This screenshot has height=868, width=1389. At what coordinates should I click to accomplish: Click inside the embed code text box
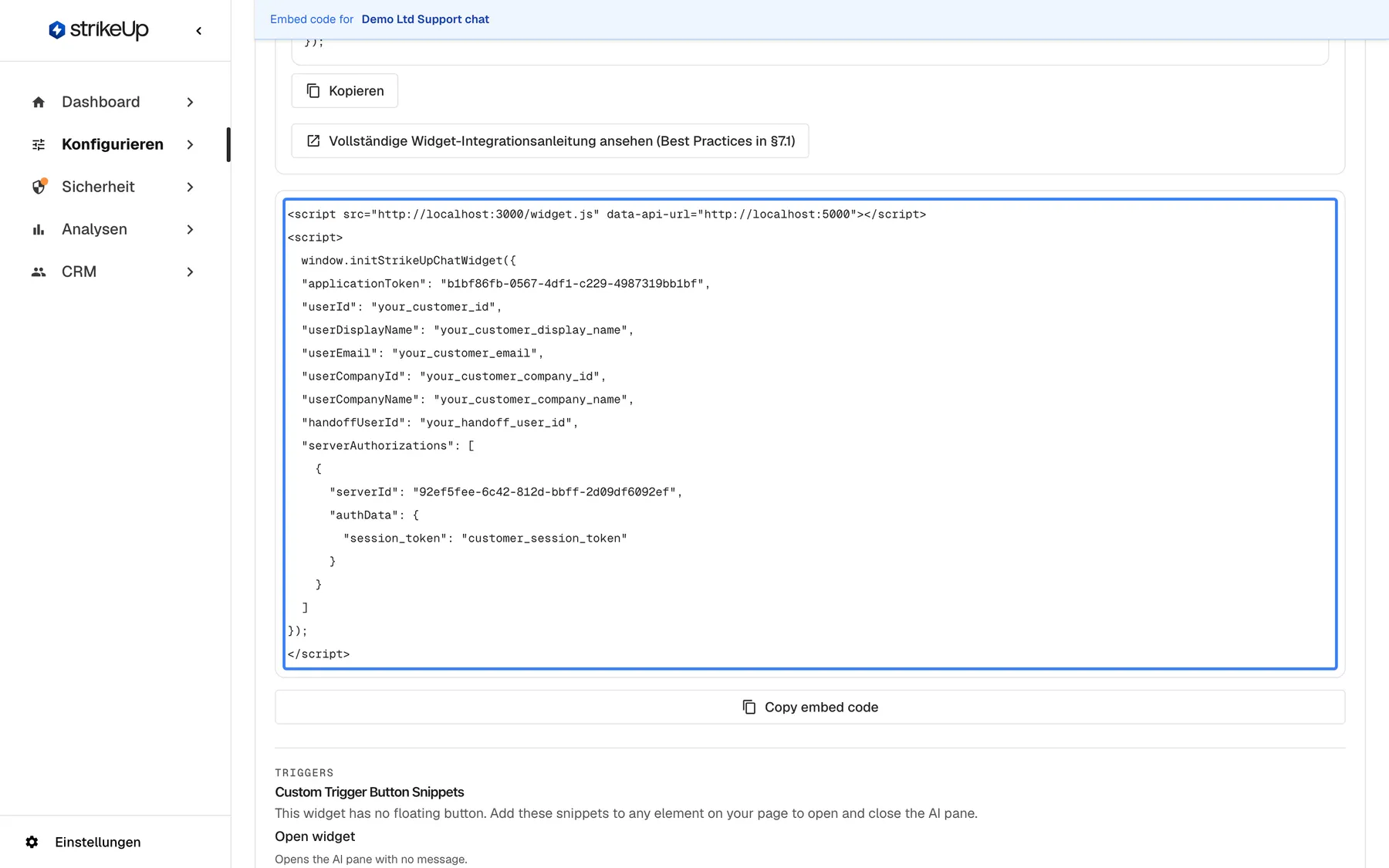[810, 434]
